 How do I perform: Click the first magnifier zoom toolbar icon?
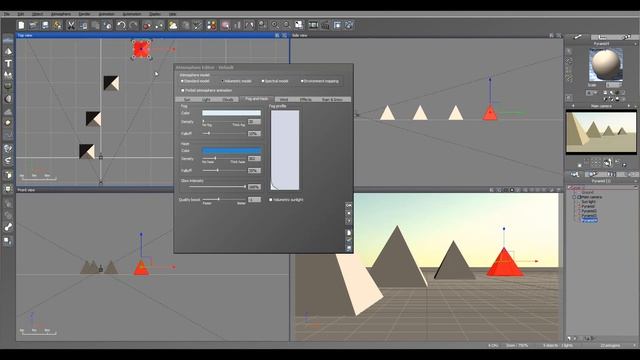click(x=275, y=25)
